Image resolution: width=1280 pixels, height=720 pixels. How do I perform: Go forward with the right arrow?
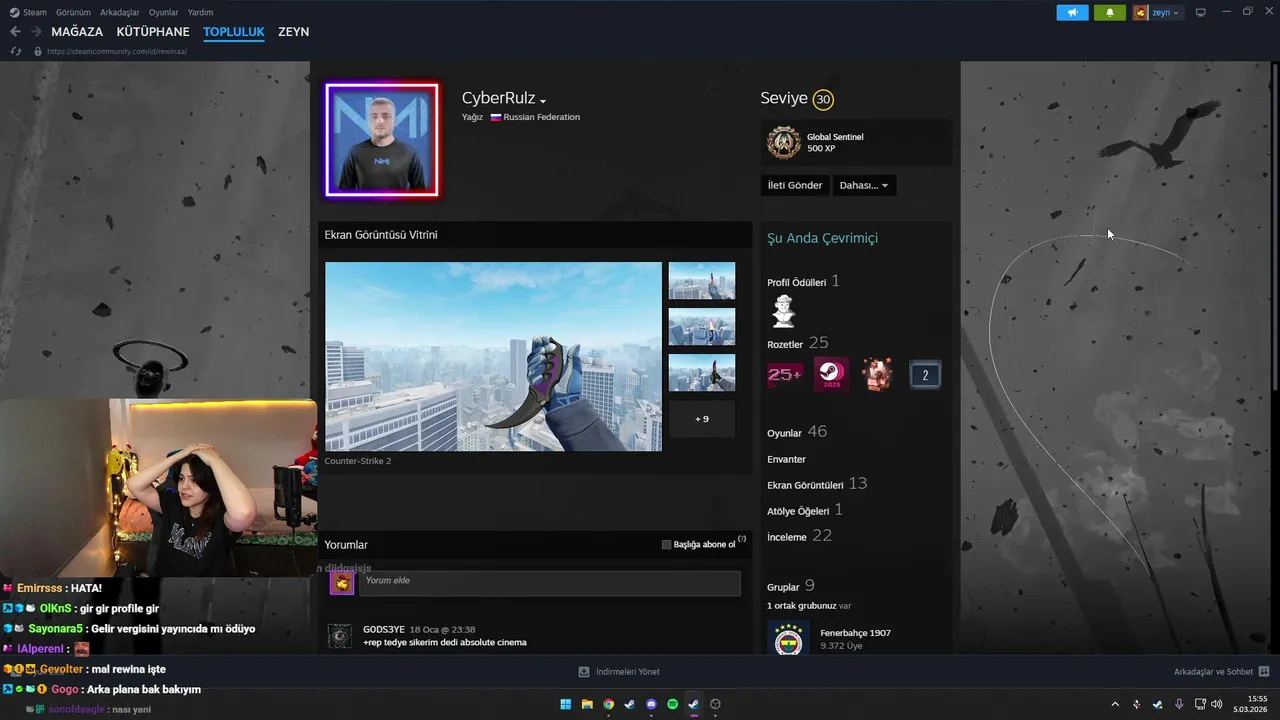[x=36, y=32]
